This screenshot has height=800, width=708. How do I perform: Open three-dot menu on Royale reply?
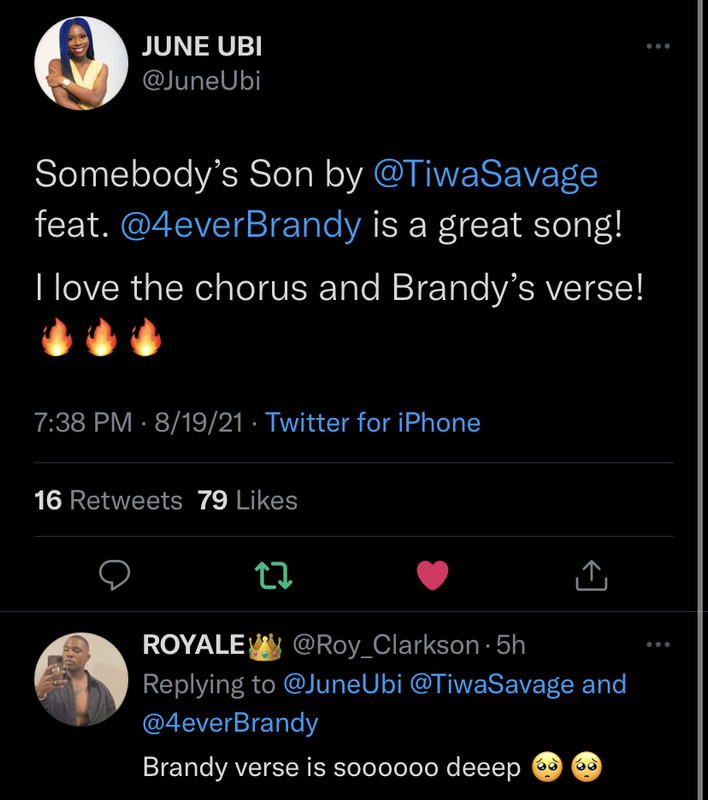tap(658, 644)
